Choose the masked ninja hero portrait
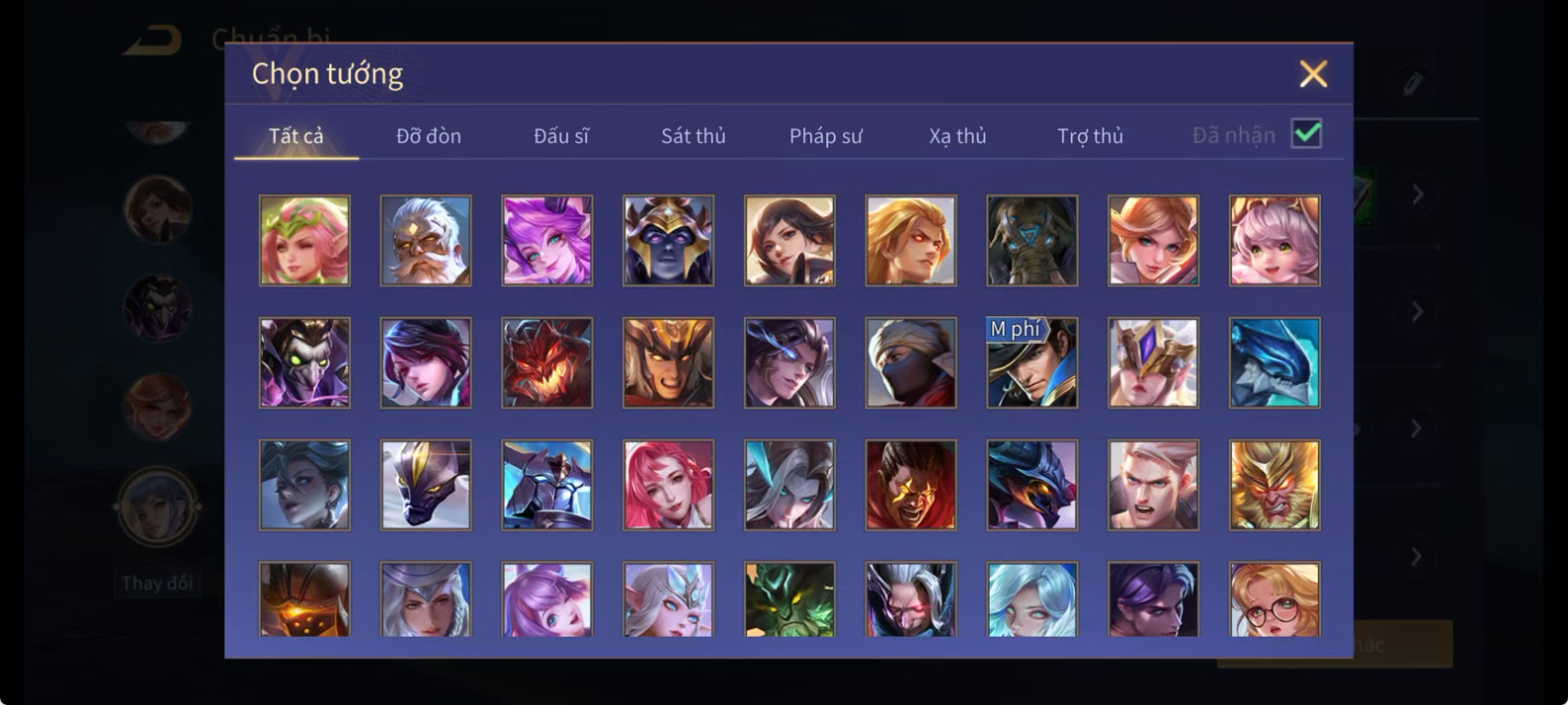The width and height of the screenshot is (1568, 705). click(910, 362)
